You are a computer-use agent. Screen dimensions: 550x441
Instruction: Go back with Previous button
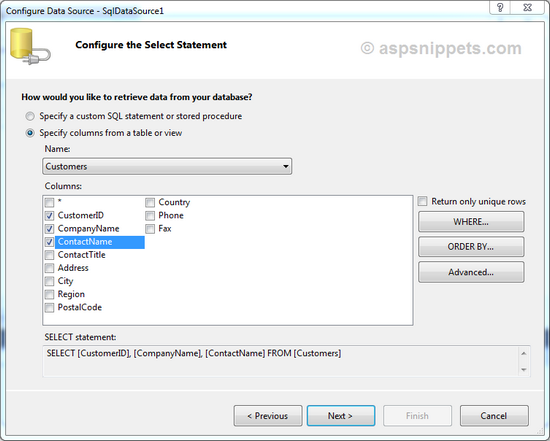click(268, 416)
